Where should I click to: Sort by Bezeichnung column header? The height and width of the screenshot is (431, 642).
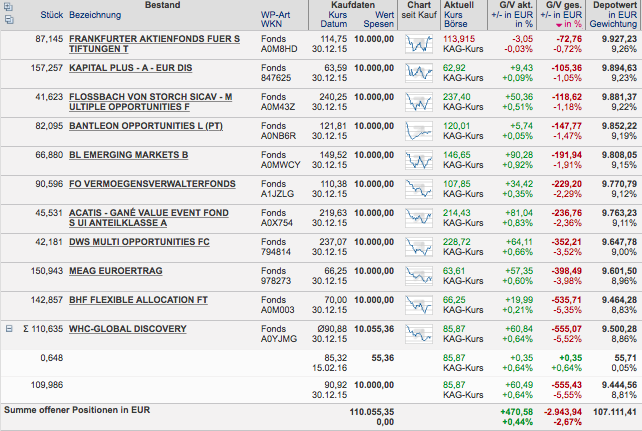(x=95, y=15)
